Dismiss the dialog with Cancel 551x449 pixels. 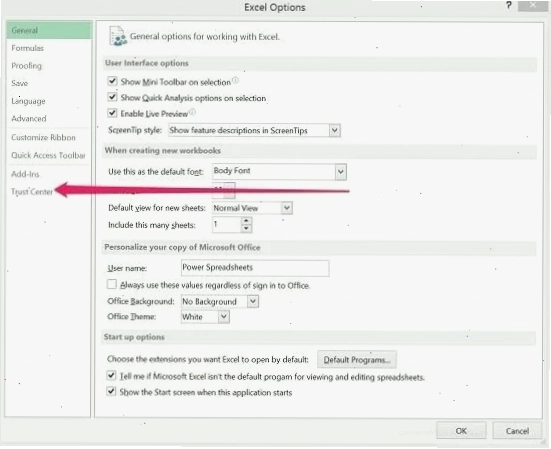click(517, 431)
